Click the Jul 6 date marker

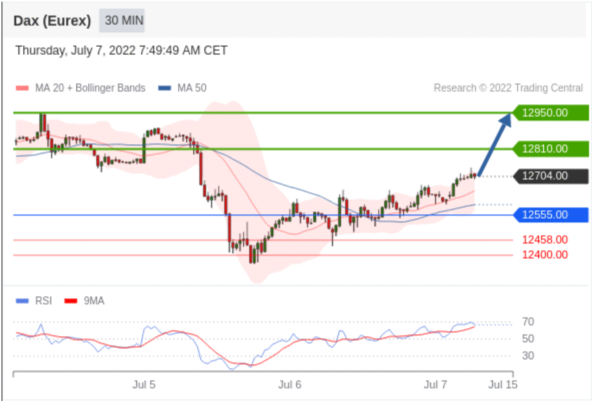290,385
